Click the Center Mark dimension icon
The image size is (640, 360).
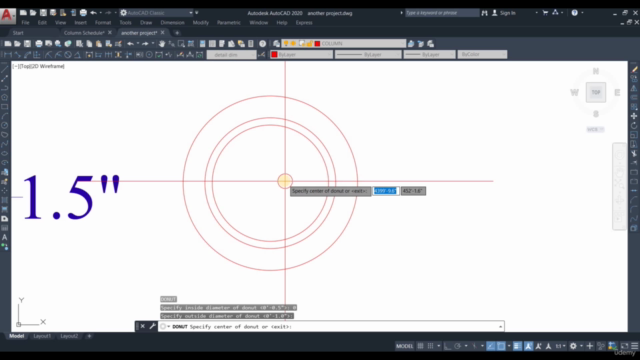(149, 55)
